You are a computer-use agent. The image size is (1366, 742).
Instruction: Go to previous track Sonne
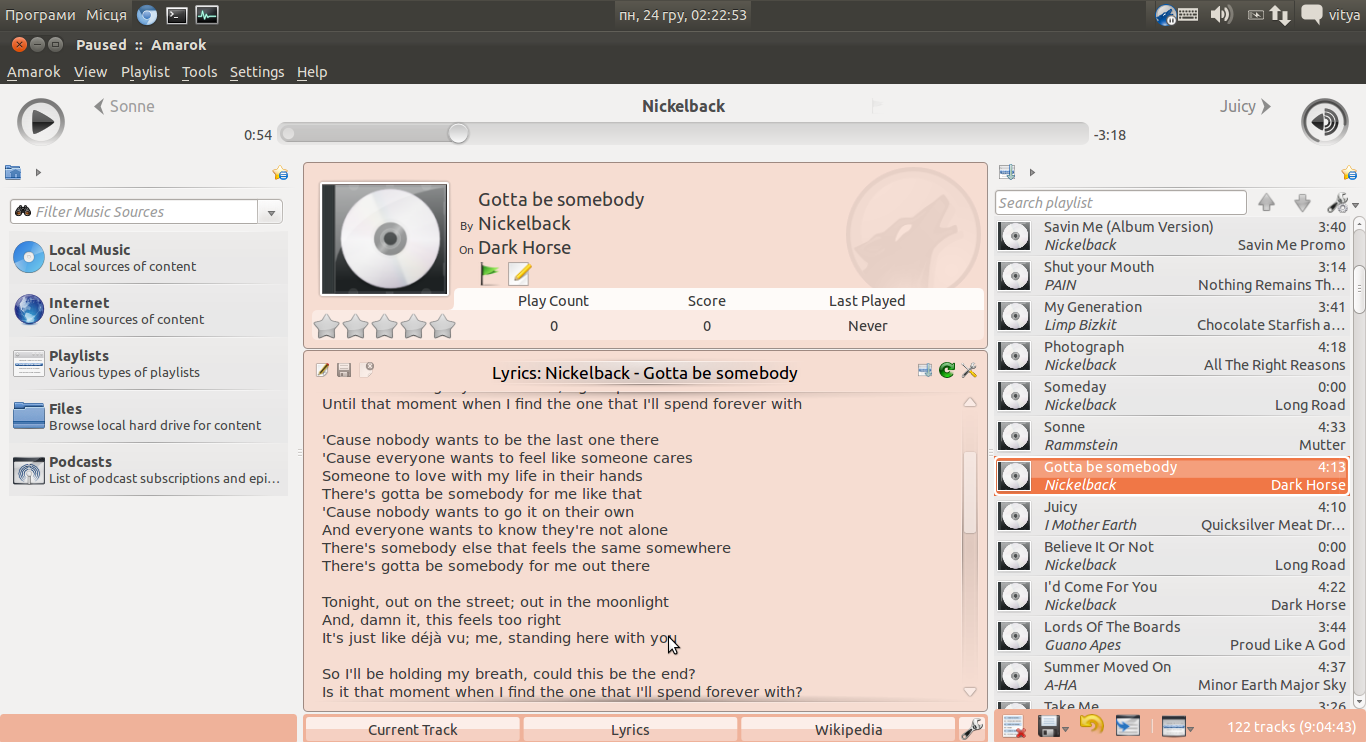pyautogui.click(x=124, y=106)
